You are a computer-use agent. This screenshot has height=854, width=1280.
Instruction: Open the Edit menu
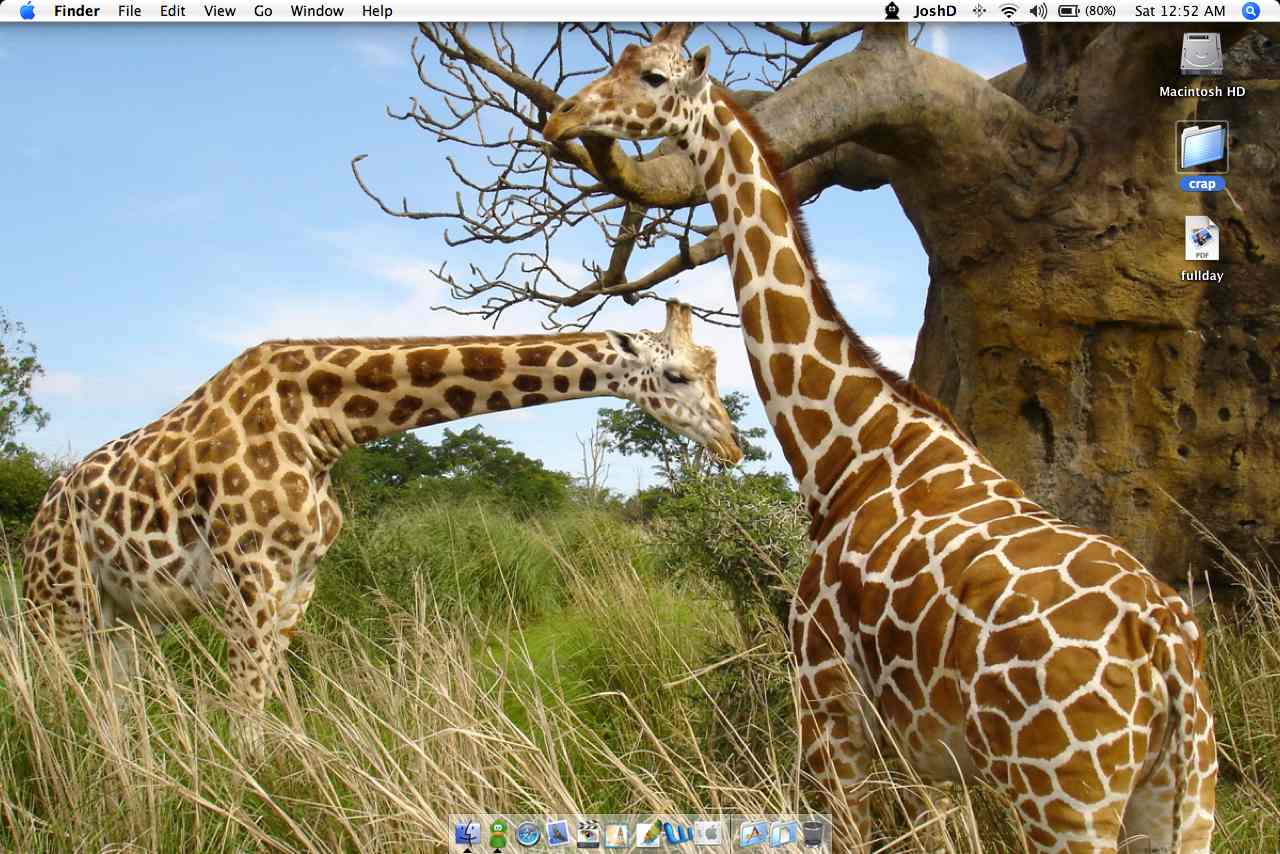pyautogui.click(x=173, y=11)
